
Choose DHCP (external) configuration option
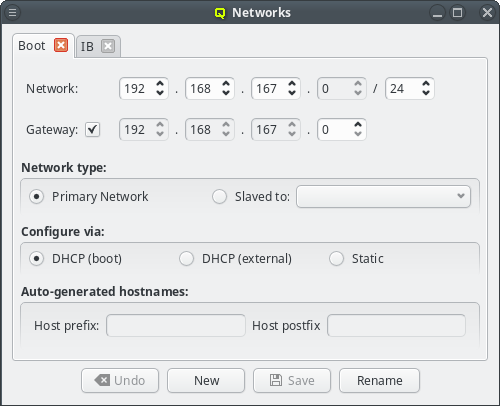click(x=186, y=259)
